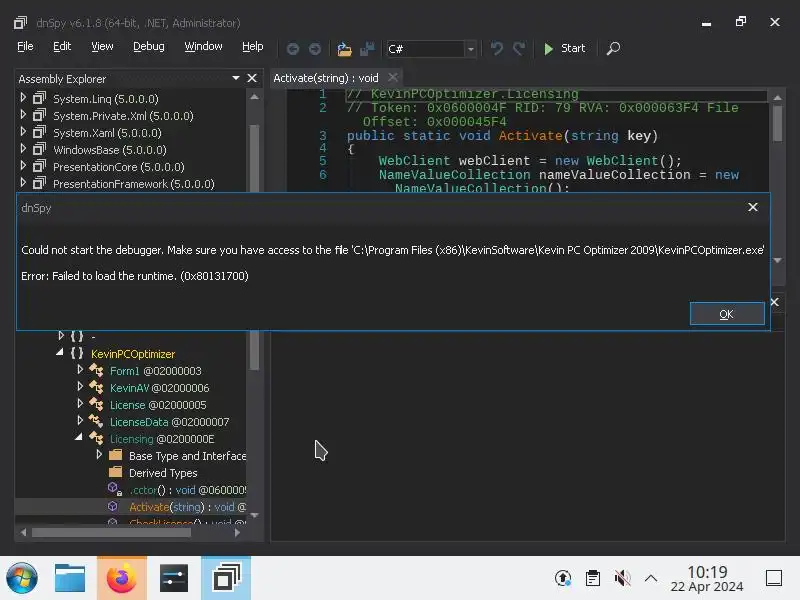Select the Activate(string) : void tab

[326, 78]
